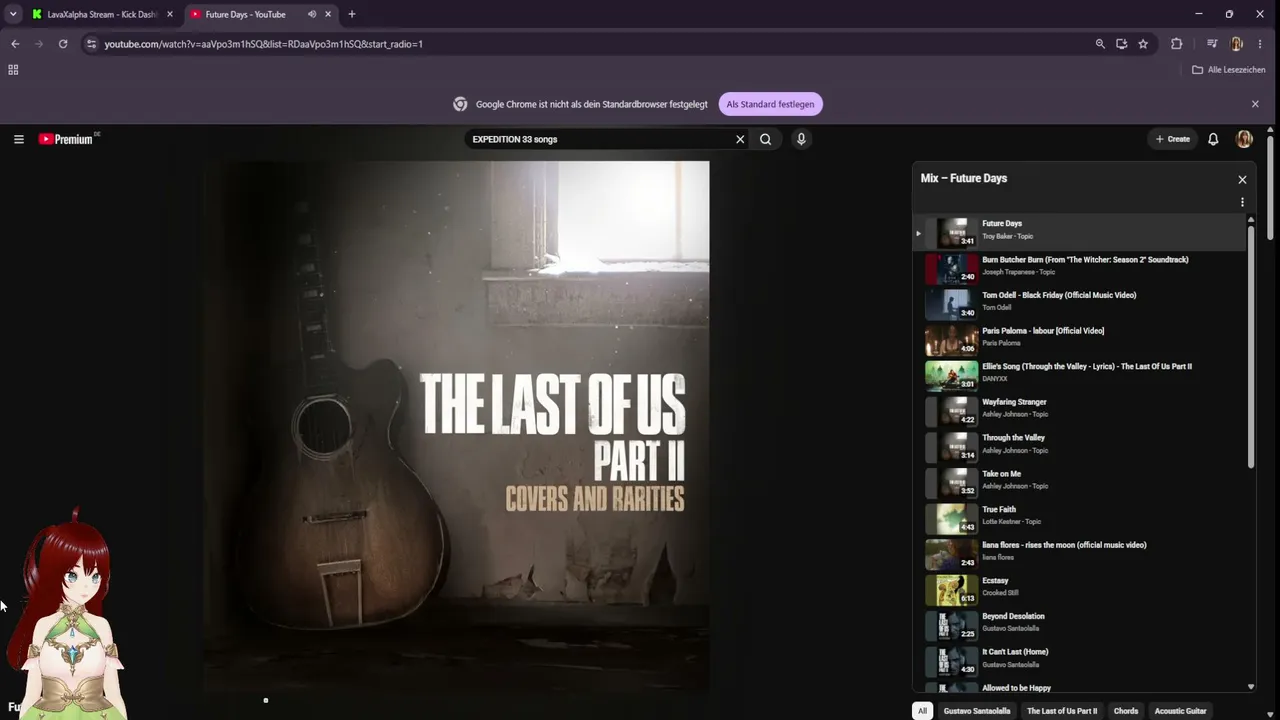Viewport: 1280px width, 720px height.
Task: Click the Create button
Action: point(1172,139)
